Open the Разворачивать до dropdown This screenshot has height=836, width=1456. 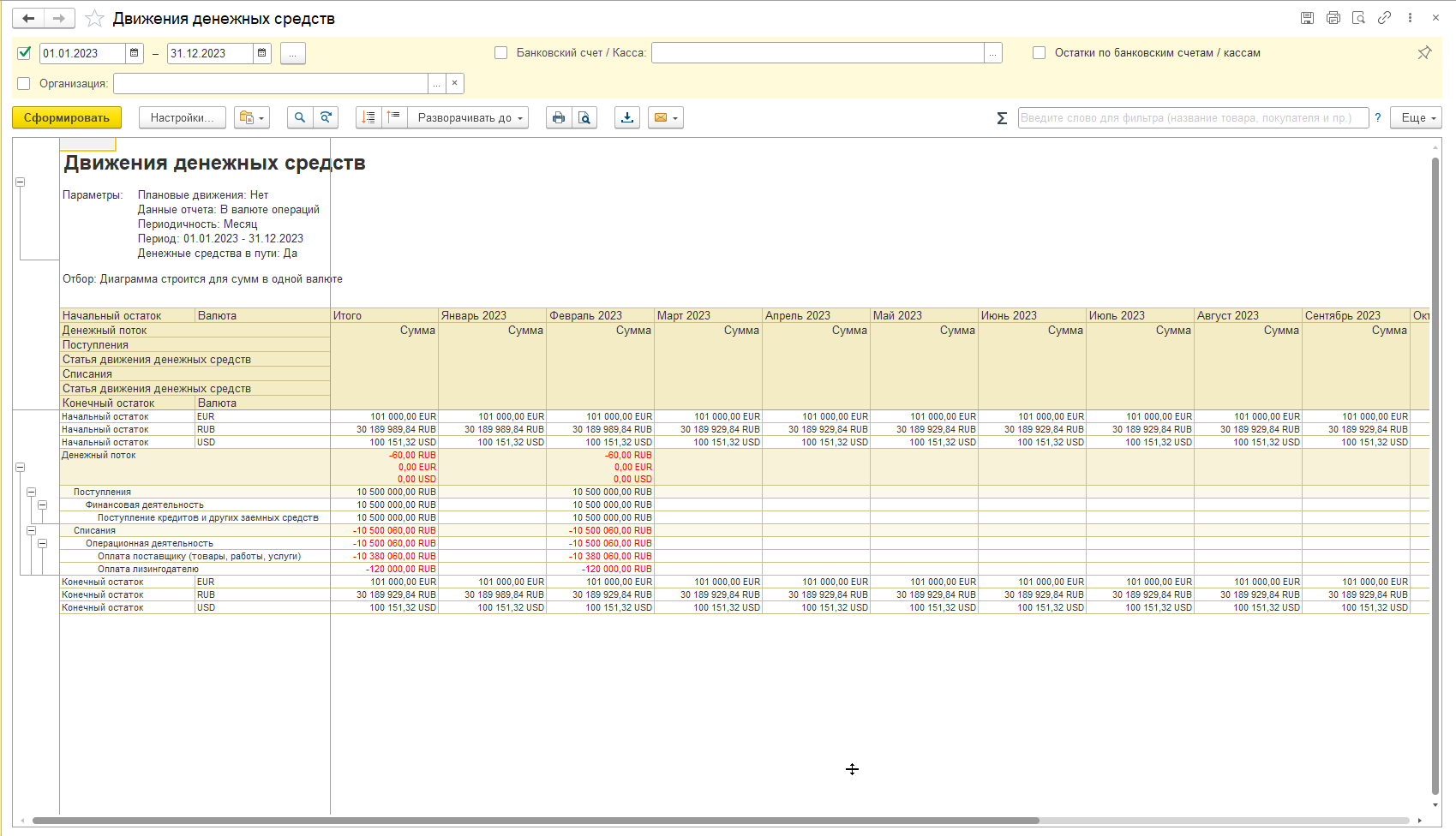468,118
